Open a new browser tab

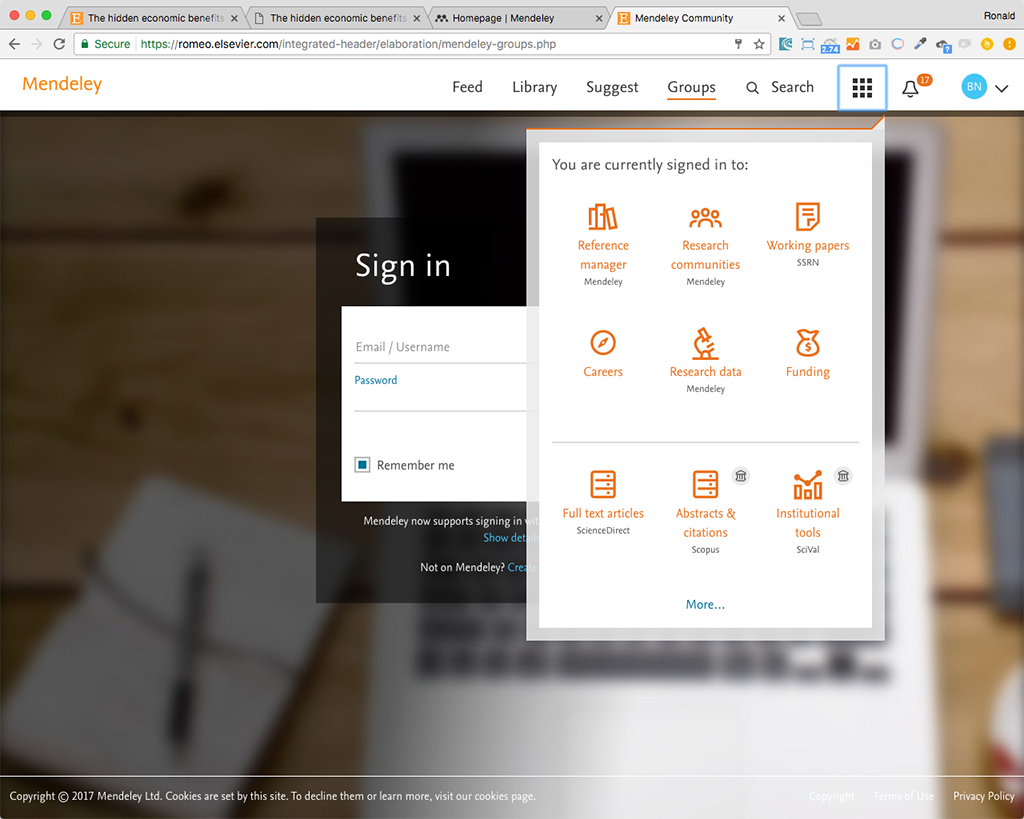[809, 19]
